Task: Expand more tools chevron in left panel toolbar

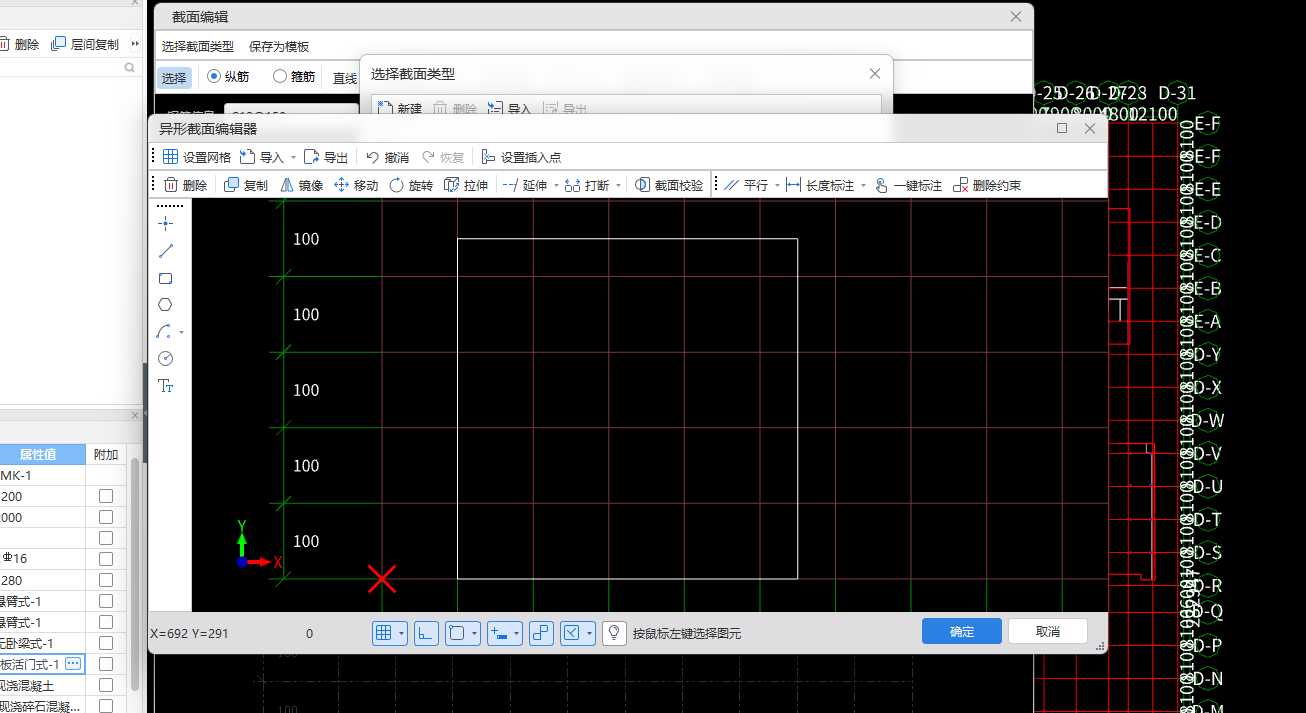Action: tap(135, 44)
